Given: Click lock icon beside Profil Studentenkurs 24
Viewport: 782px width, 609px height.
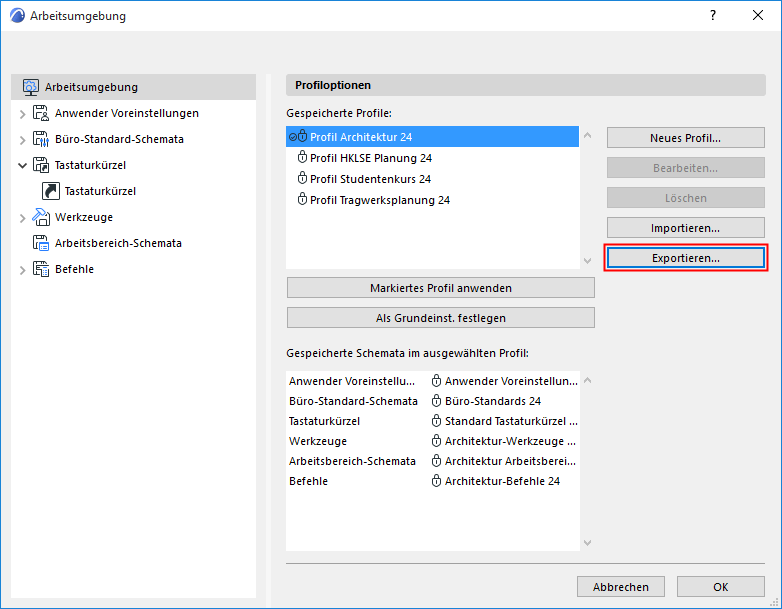Looking at the screenshot, I should pyautogui.click(x=302, y=179).
